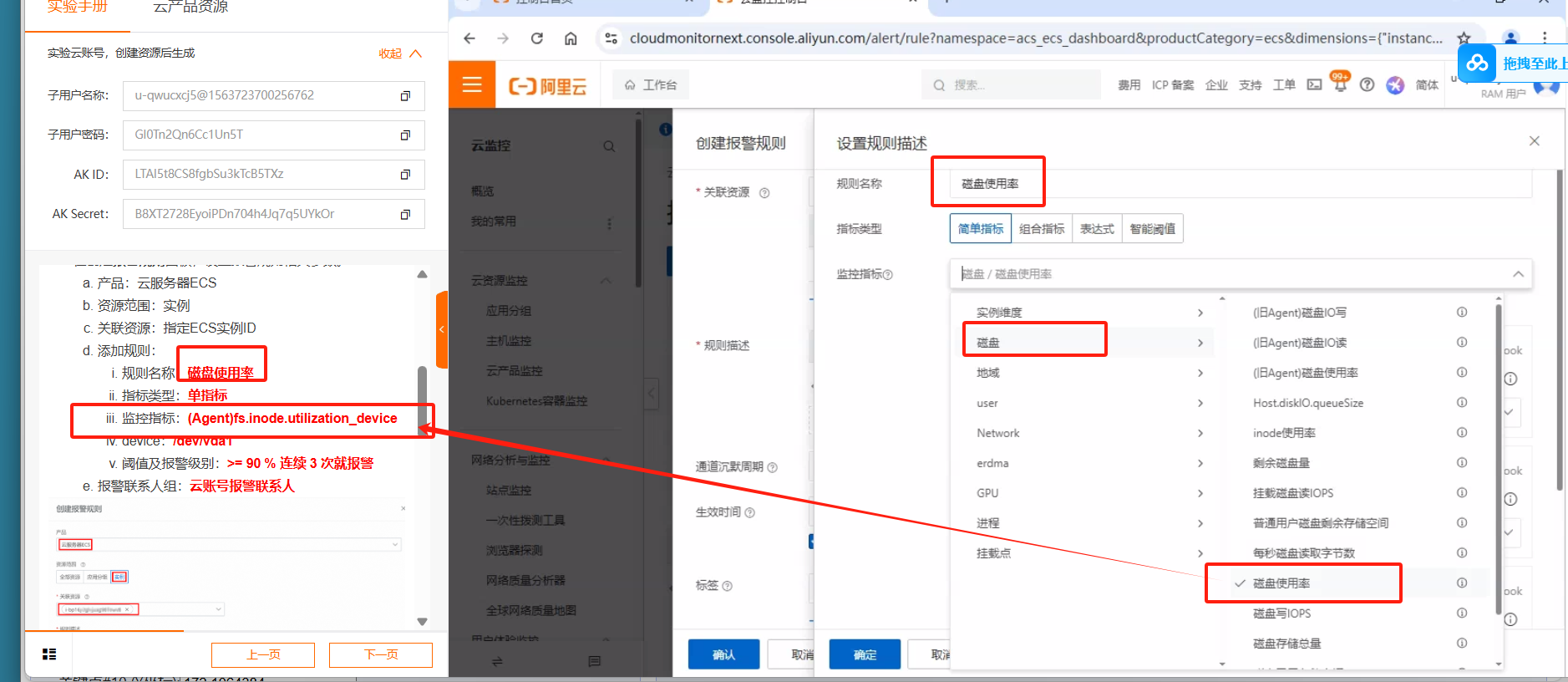Open ICP 备案 top menu
Image resolution: width=1568 pixels, height=682 pixels.
(1173, 85)
